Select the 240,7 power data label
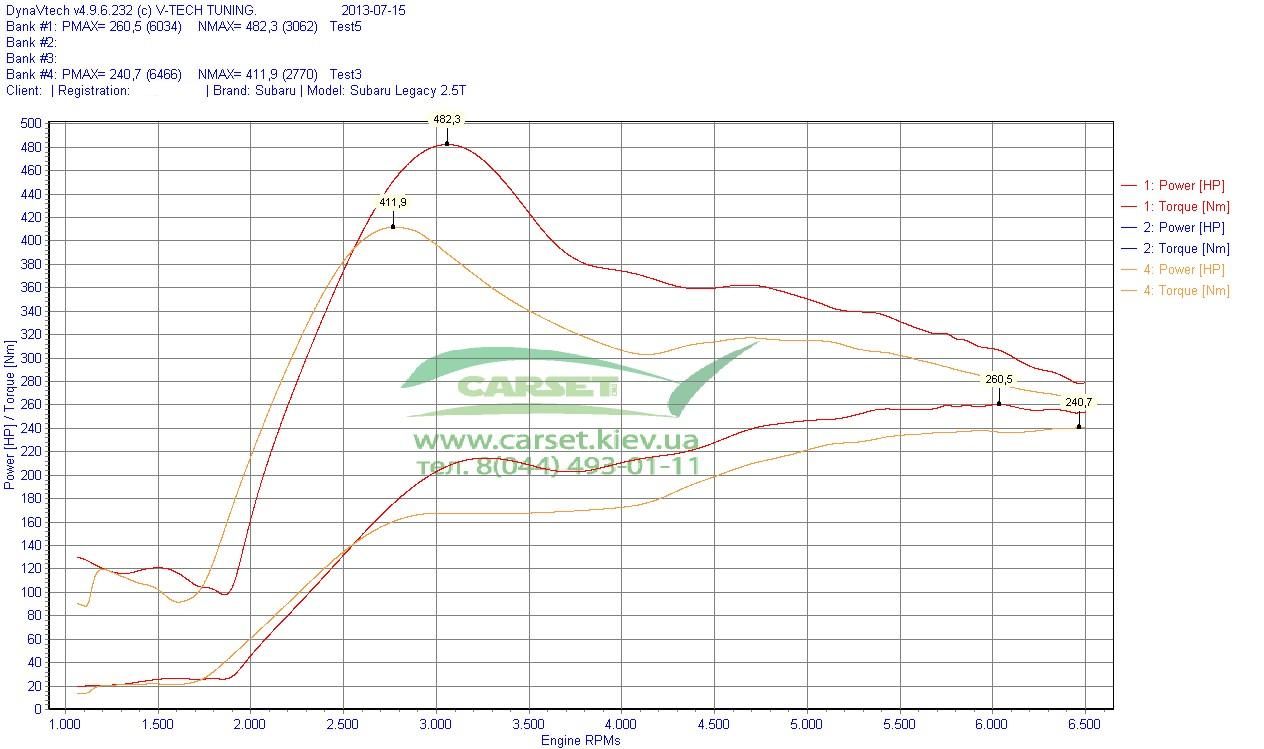1264x749 pixels. pyautogui.click(x=1078, y=402)
